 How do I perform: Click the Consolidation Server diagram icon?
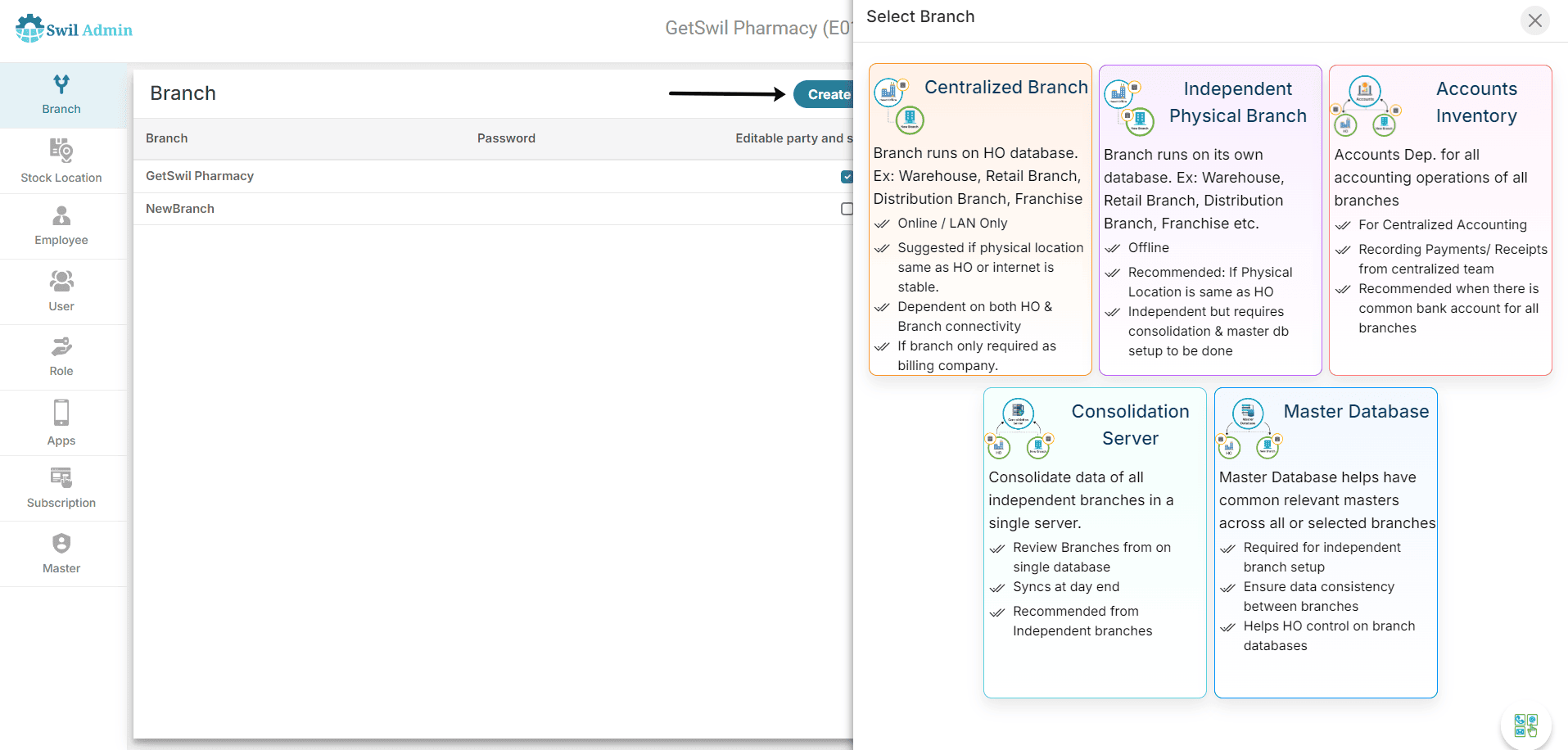point(1019,428)
